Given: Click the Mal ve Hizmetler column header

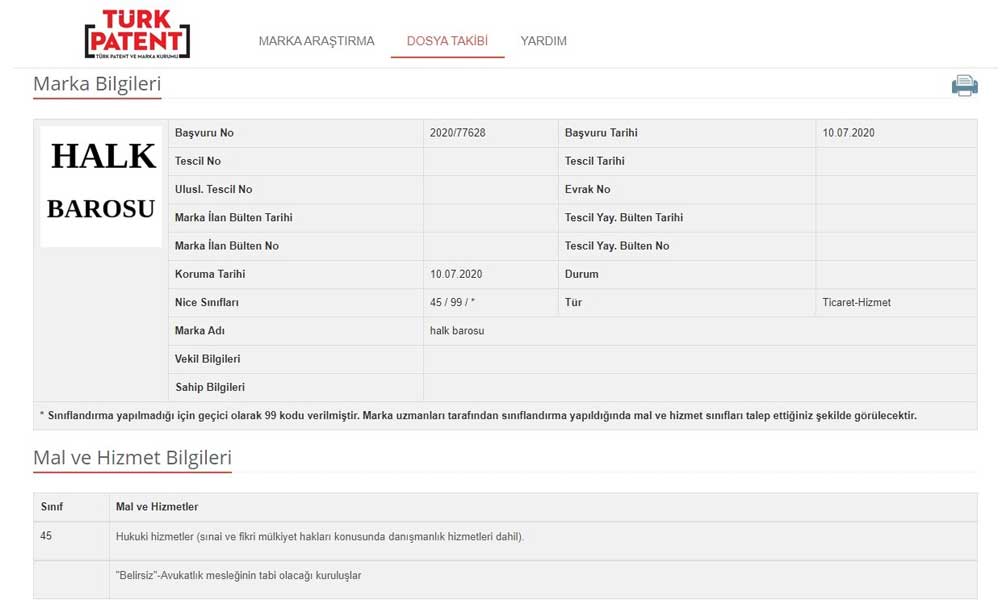Looking at the screenshot, I should (x=157, y=507).
